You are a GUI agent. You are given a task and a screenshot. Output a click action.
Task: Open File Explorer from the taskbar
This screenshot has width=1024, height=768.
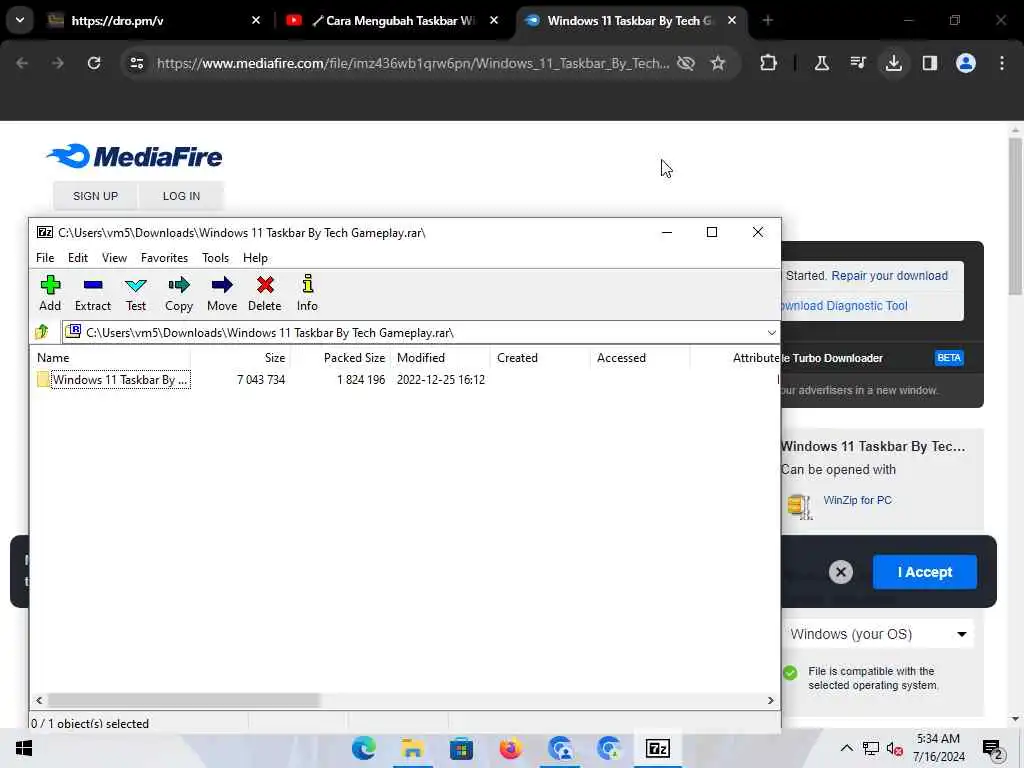point(413,748)
